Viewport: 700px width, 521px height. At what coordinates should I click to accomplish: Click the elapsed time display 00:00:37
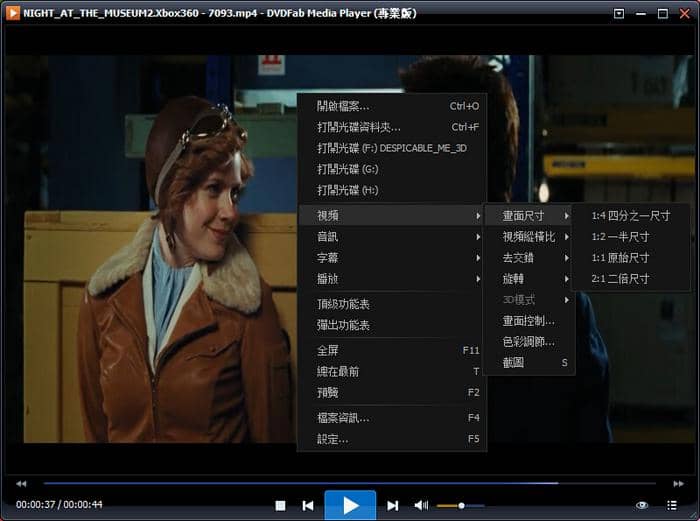click(36, 504)
